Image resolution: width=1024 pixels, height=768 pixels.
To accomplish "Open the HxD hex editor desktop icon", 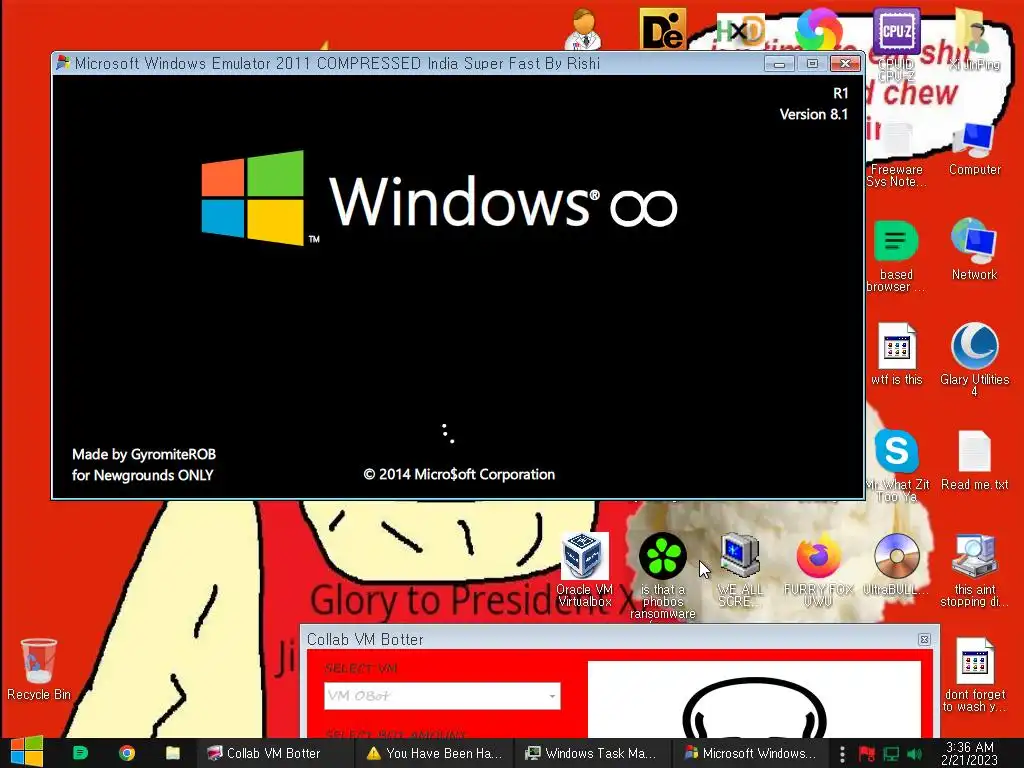I will 740,31.
